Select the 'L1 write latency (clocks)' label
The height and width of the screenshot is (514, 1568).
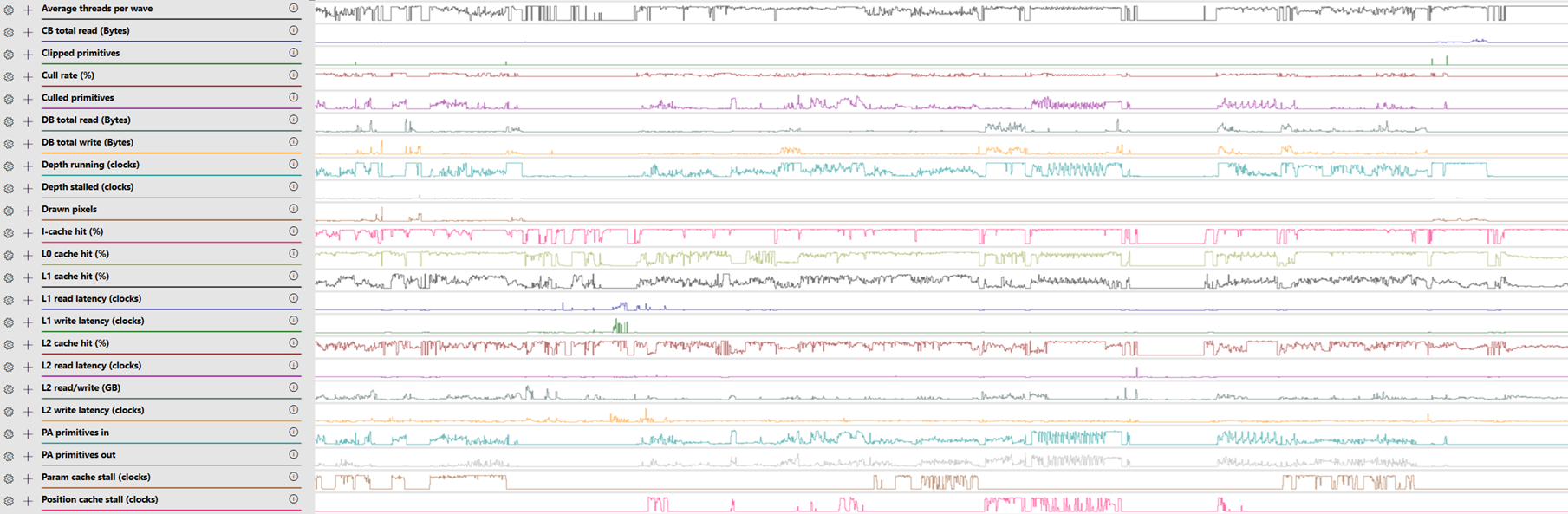(93, 321)
